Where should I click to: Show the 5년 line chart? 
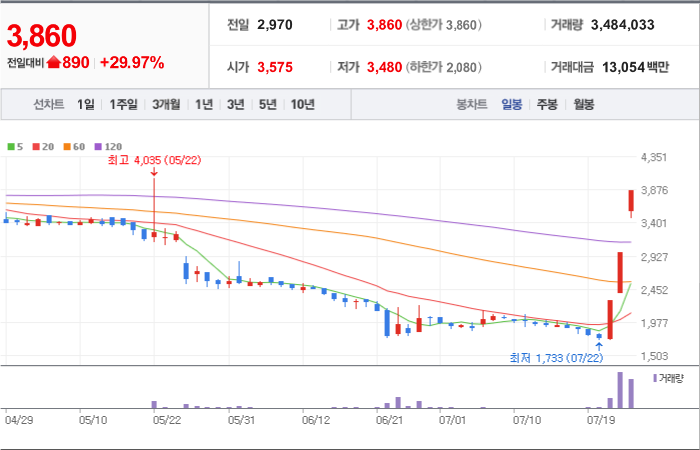268,104
